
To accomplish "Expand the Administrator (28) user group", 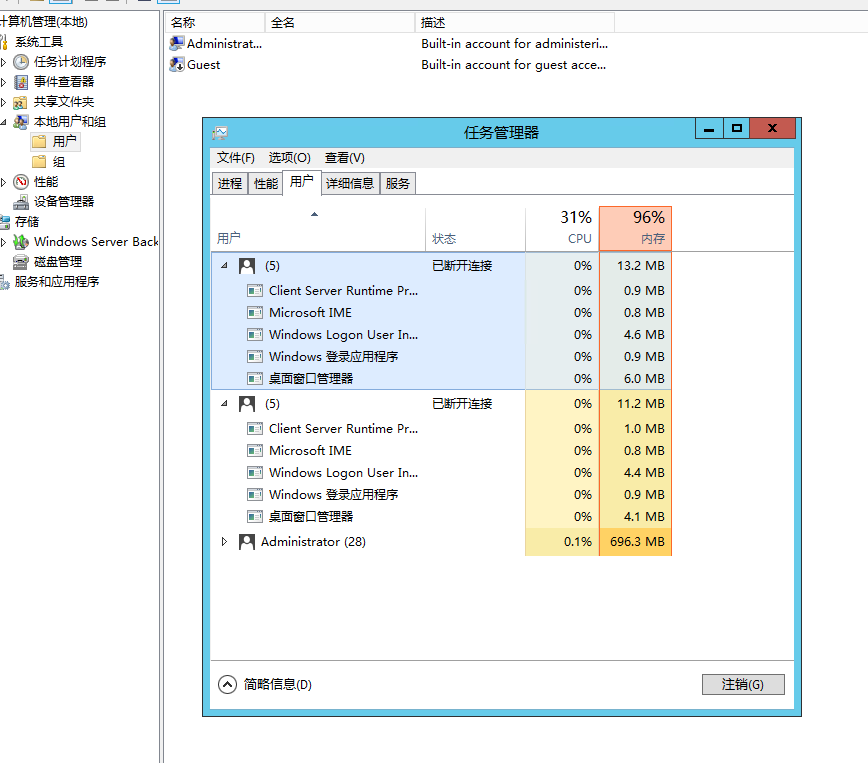I will click(x=224, y=542).
